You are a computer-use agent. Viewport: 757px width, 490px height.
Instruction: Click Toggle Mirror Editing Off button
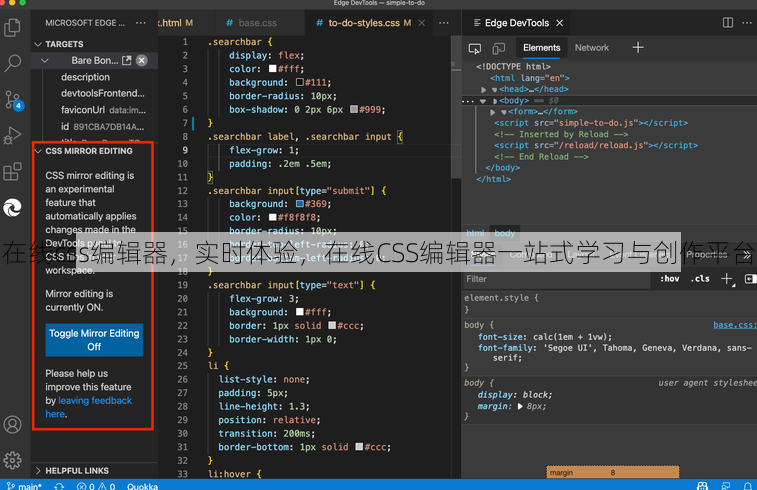94,340
